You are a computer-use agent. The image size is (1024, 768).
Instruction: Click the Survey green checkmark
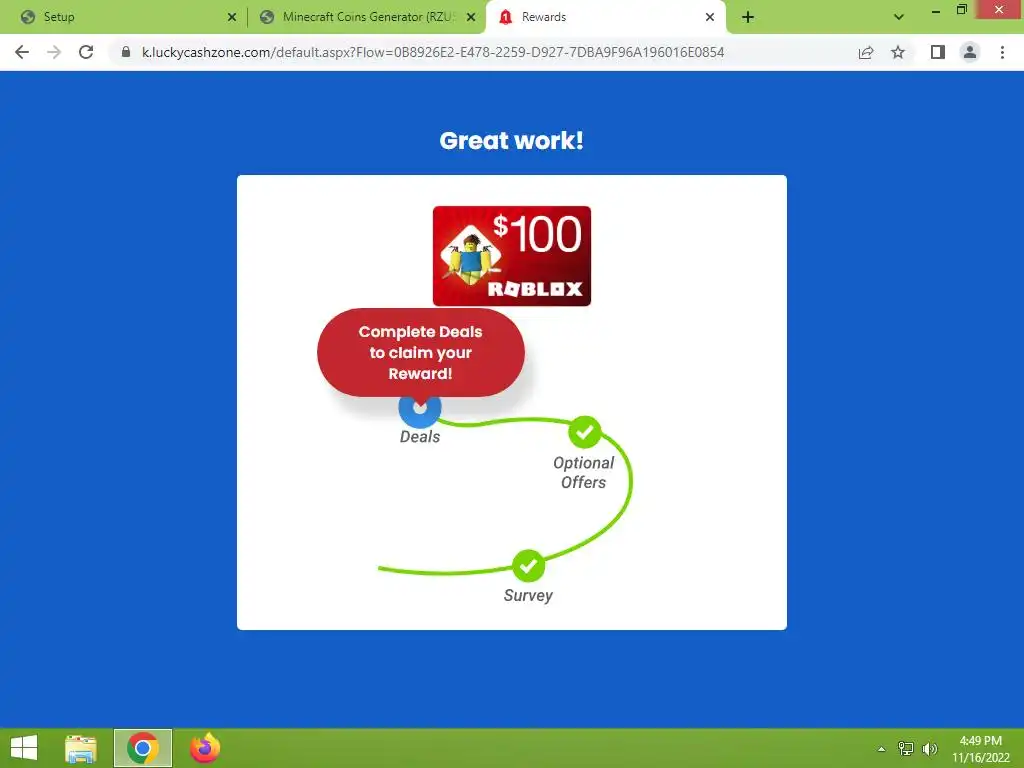tap(528, 566)
